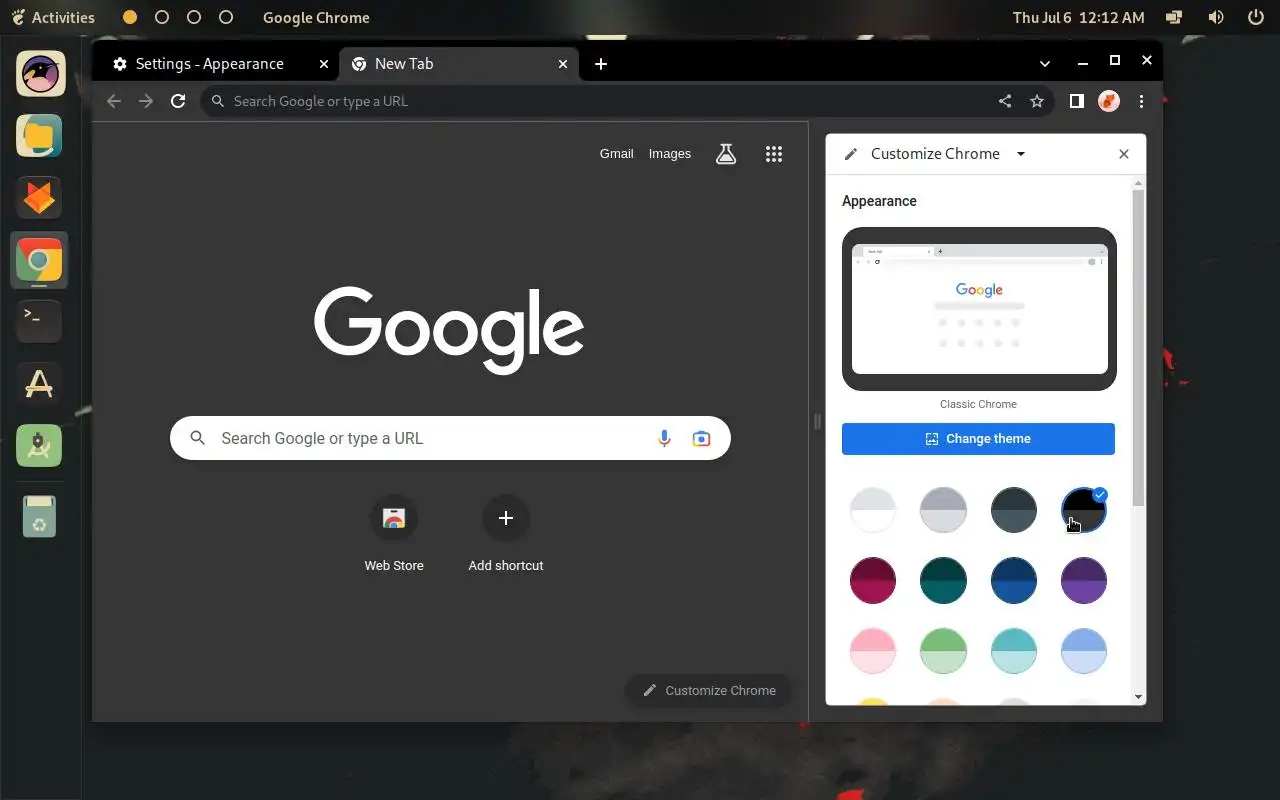Viewport: 1280px width, 800px height.
Task: Open a new tab with plus button
Action: click(x=601, y=64)
